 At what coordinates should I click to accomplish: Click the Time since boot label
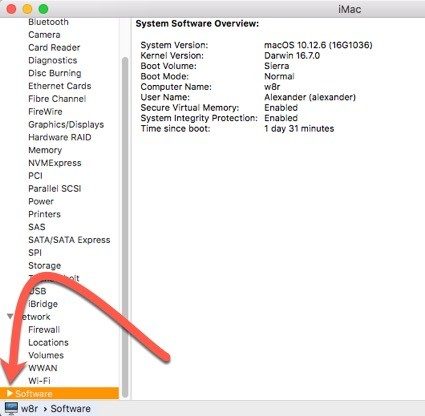[175, 129]
